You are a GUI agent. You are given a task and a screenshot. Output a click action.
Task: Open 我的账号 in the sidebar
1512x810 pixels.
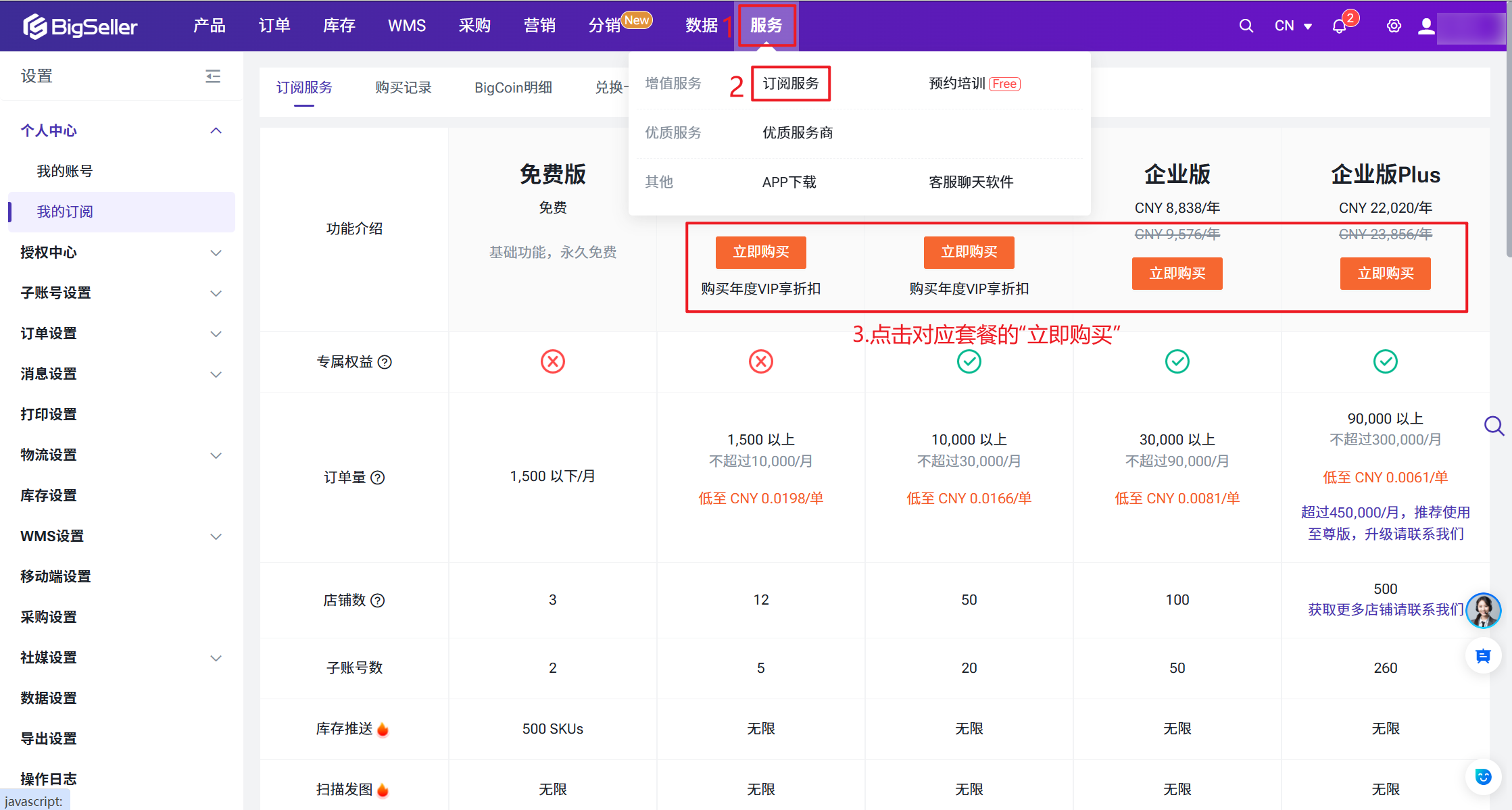pos(65,172)
